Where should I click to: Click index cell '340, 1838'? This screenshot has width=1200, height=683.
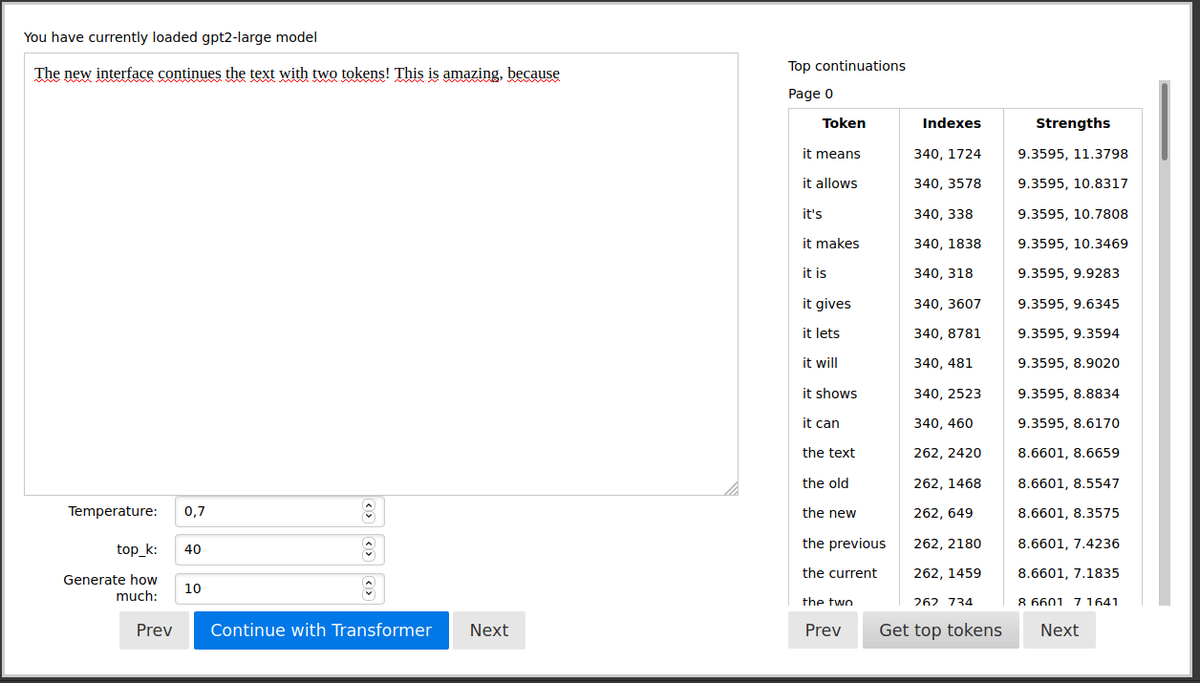951,243
